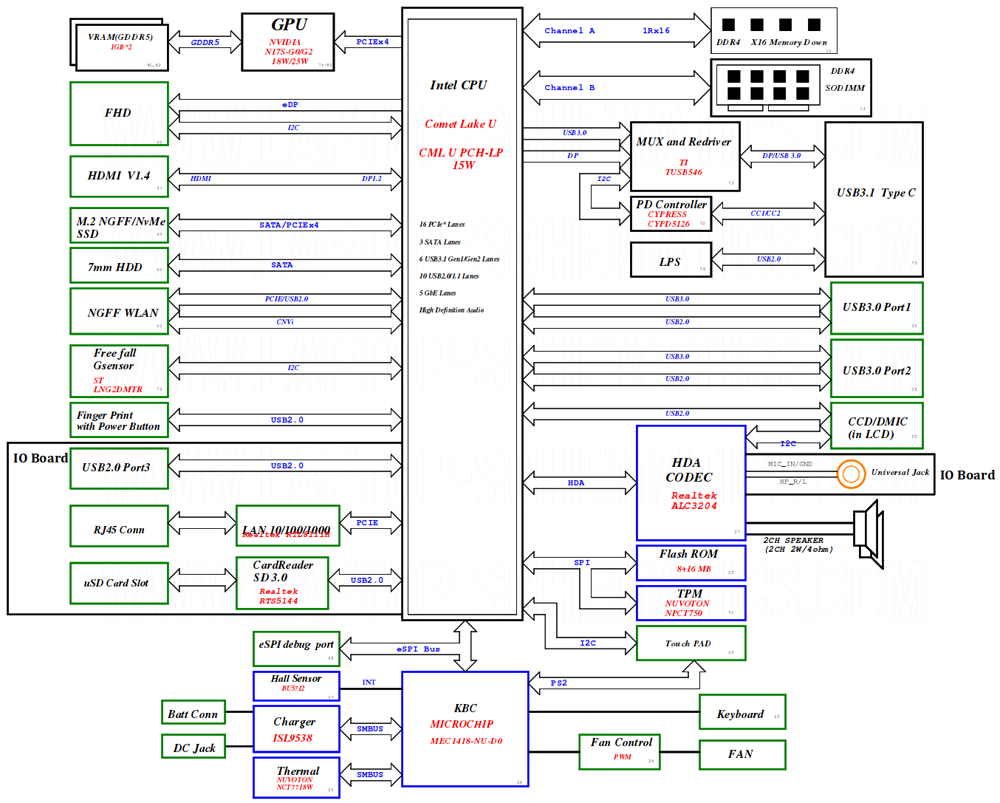Select the KBC MICROCHIP block

coord(465,729)
